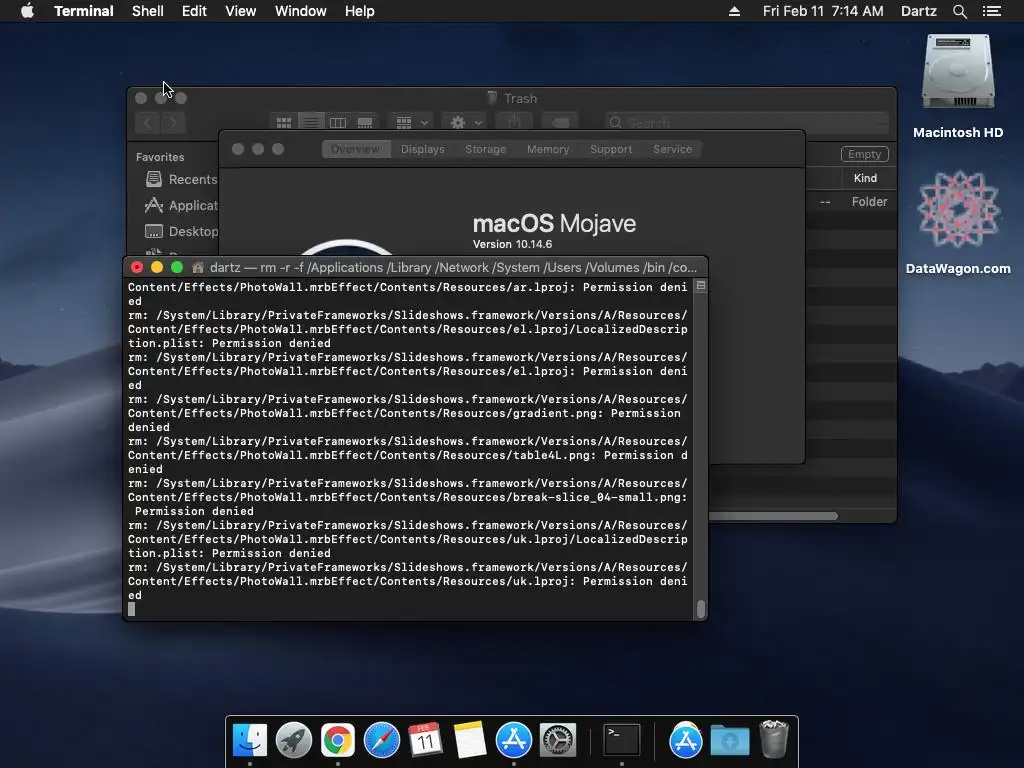Image resolution: width=1024 pixels, height=768 pixels.
Task: Launch Launchpad rocket icon in Dock
Action: click(x=293, y=740)
